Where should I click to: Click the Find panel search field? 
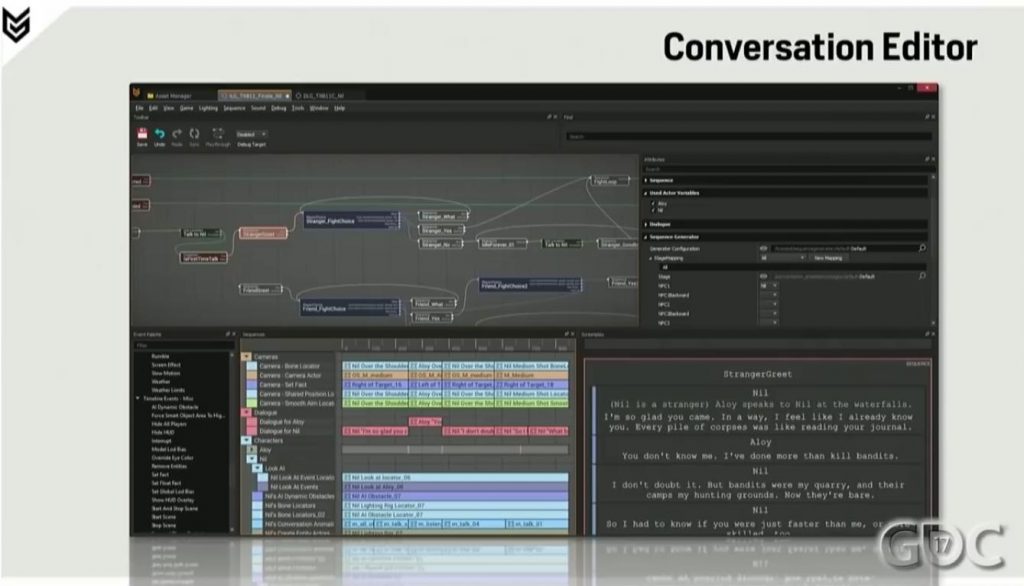point(748,137)
